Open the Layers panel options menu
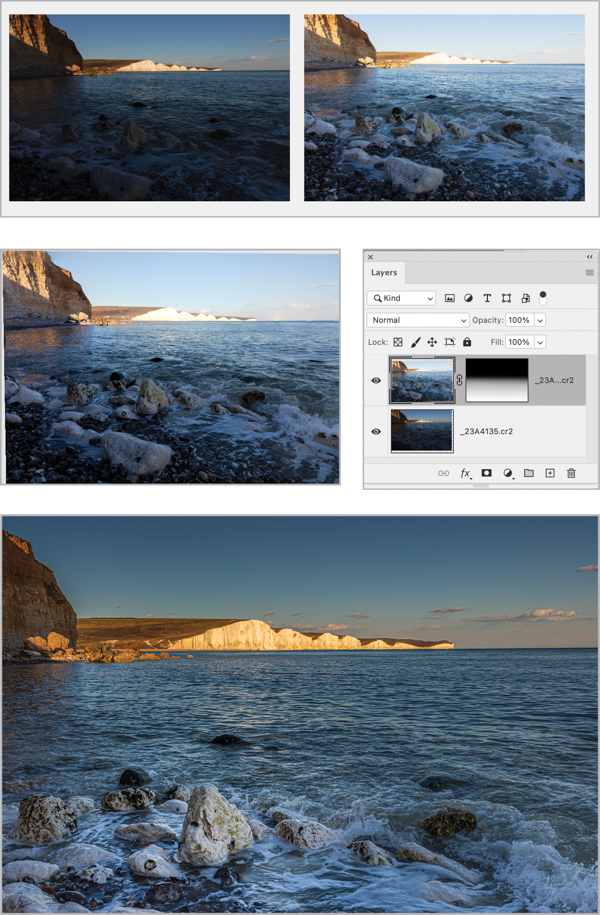600x915 pixels. tap(589, 273)
